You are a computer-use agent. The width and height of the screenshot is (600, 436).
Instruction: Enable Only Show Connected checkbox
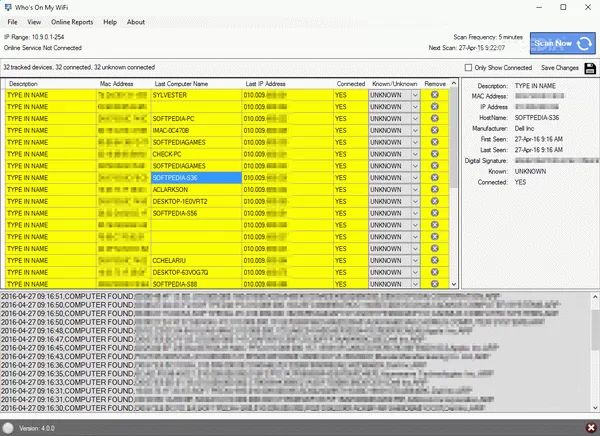pos(469,68)
